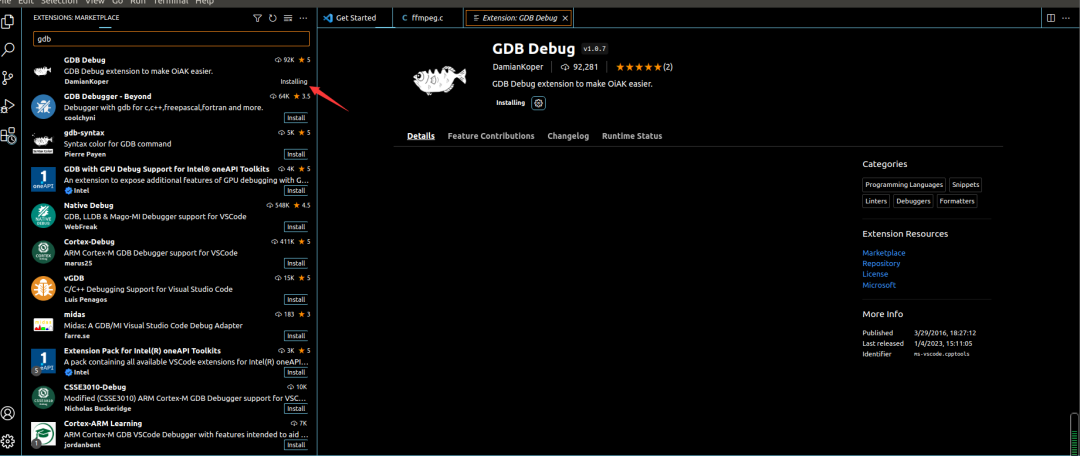The image size is (1080, 456).
Task: Open the Accounts icon in activity bar
Action: 9,413
